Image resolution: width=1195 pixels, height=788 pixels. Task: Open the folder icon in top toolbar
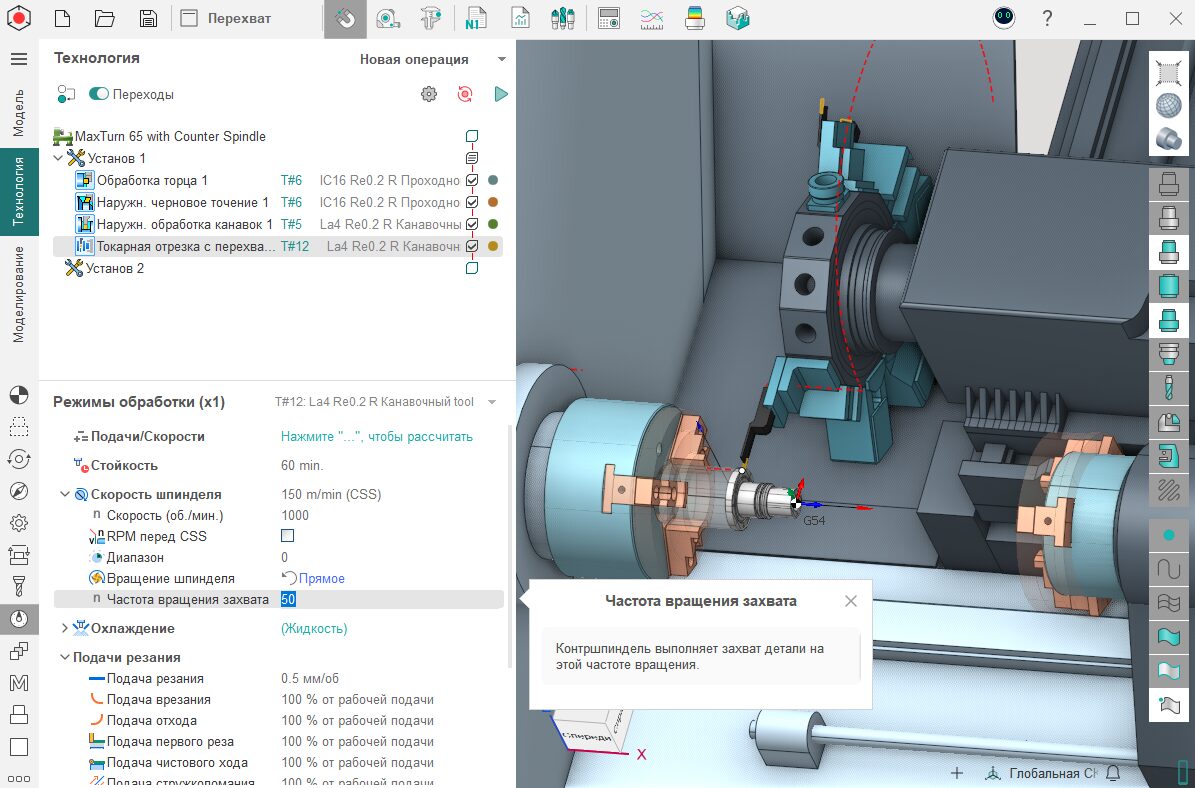click(105, 18)
